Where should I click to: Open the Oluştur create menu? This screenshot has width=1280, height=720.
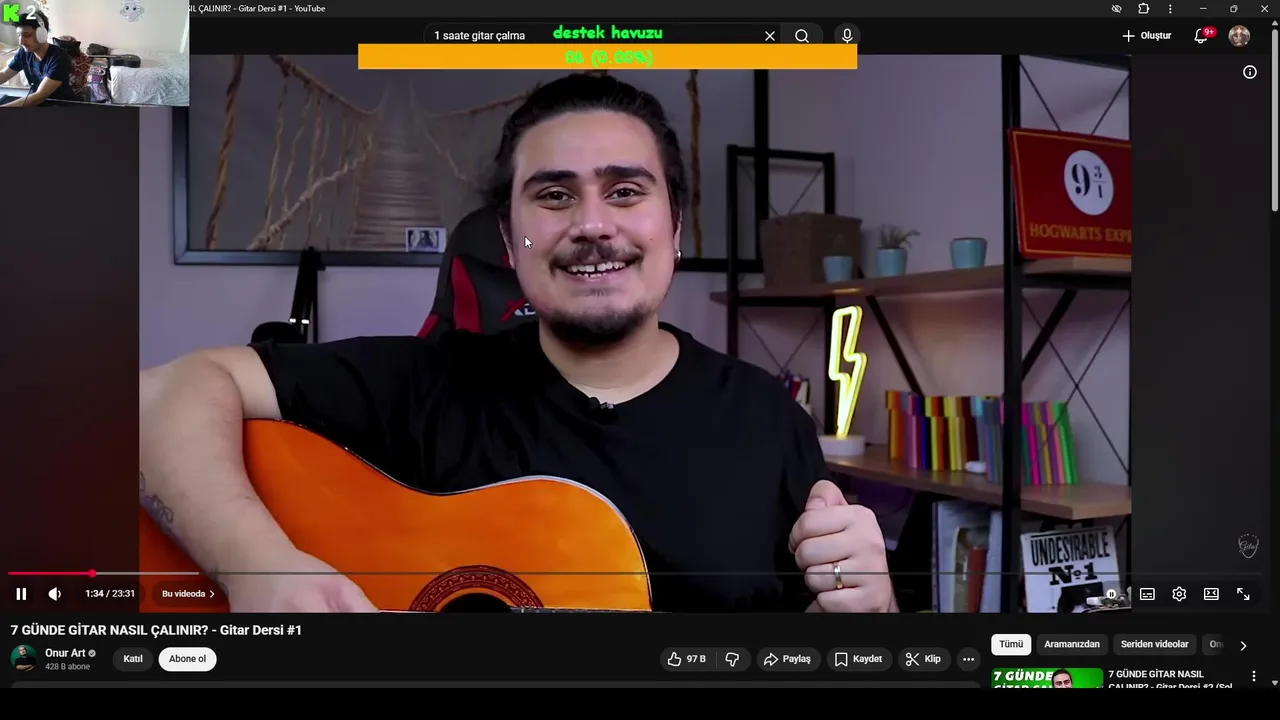(x=1146, y=36)
